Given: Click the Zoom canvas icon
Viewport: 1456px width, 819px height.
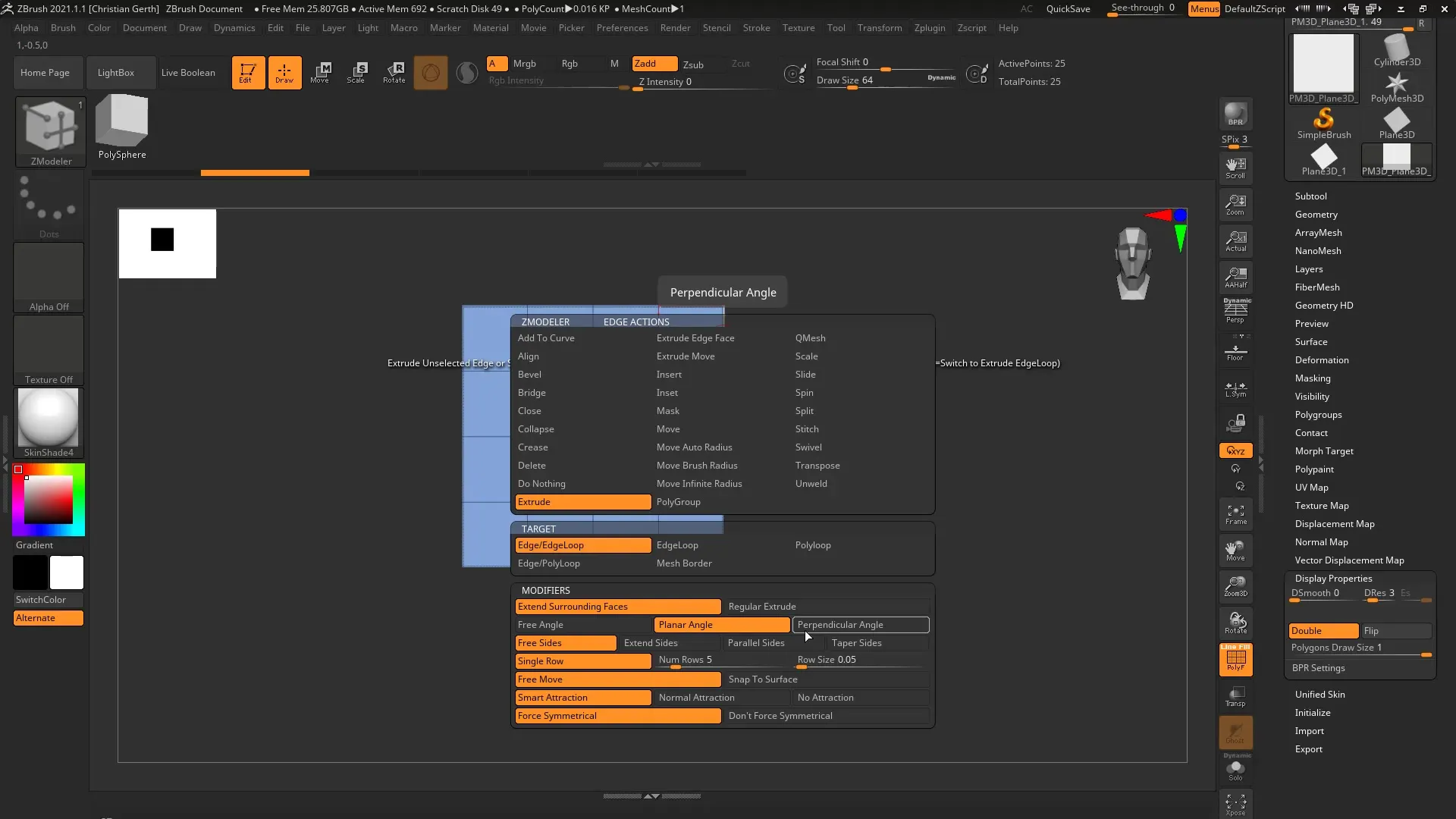Looking at the screenshot, I should 1235,205.
